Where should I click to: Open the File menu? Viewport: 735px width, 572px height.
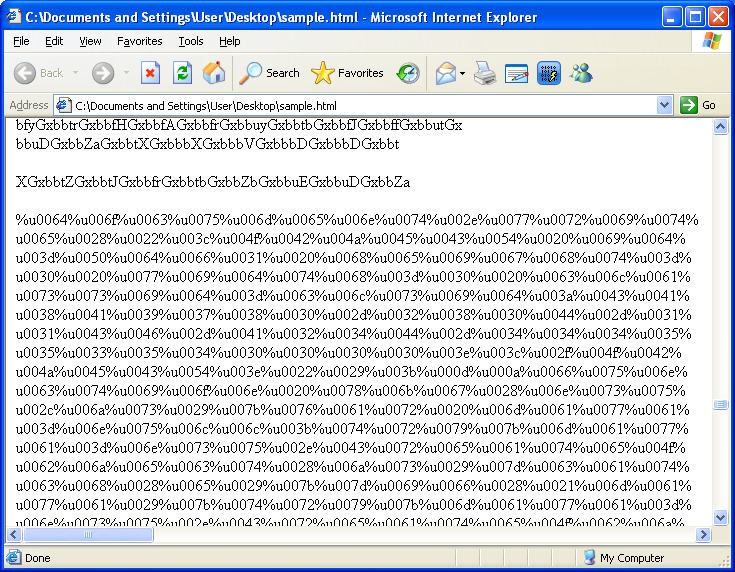pos(21,41)
